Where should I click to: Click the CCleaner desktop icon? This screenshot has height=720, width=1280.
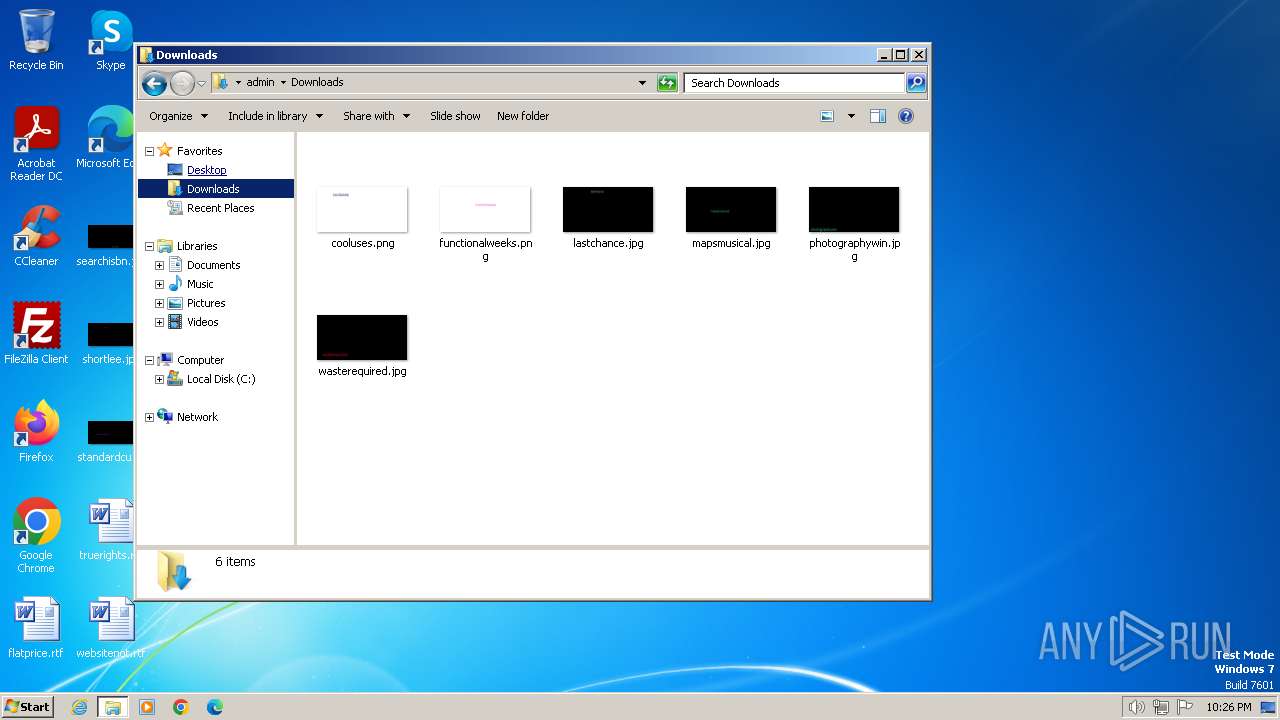36,236
